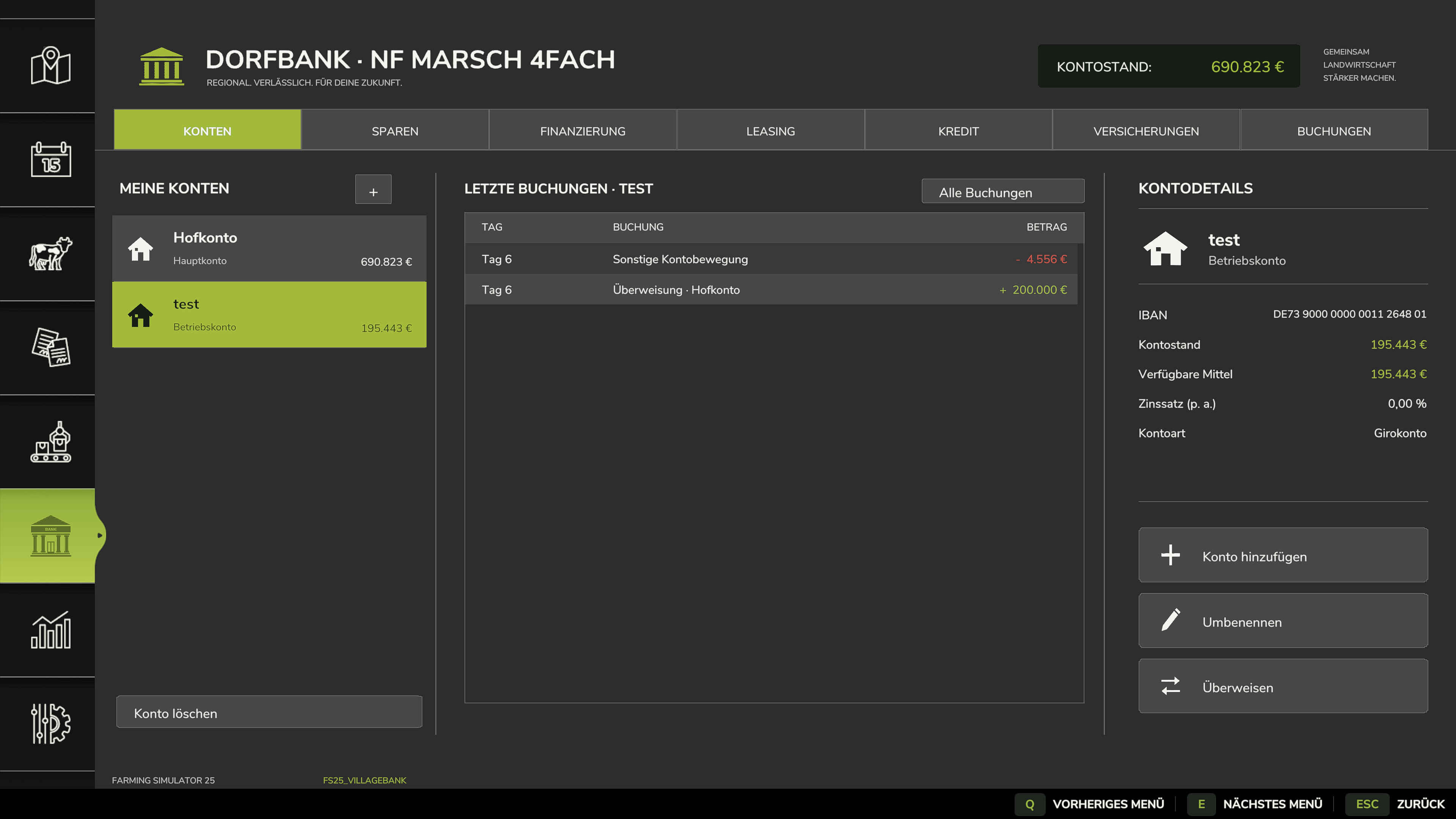The height and width of the screenshot is (819, 1456).
Task: Click the Überweisen button
Action: [1283, 686]
